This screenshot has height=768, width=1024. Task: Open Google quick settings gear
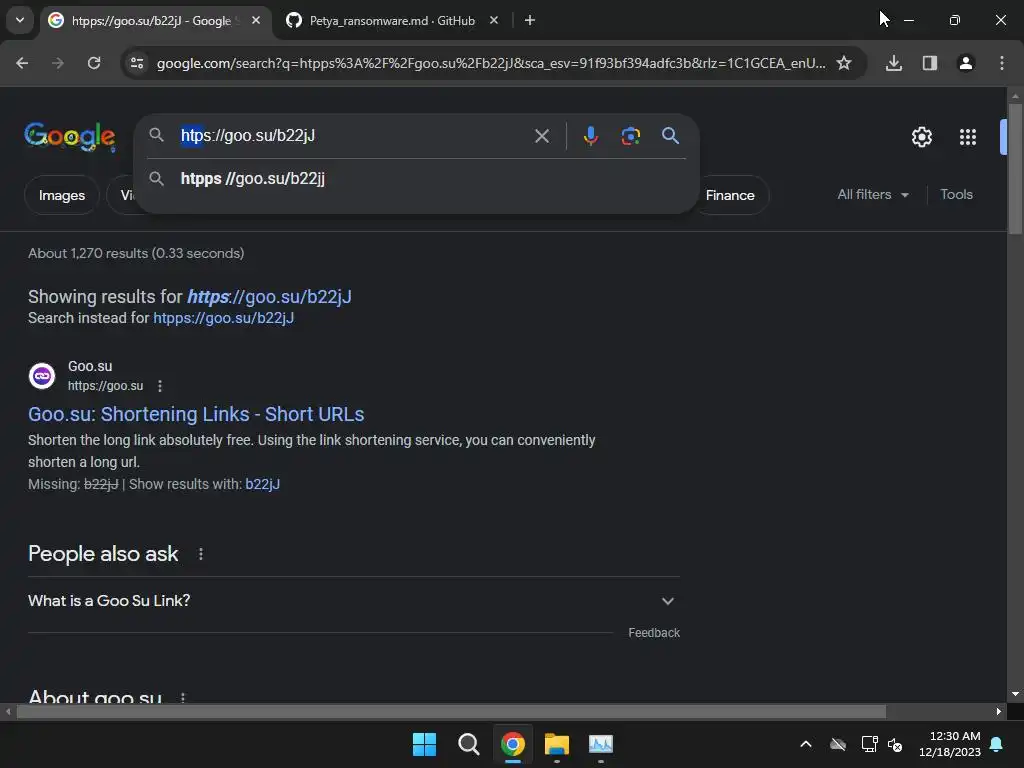921,137
